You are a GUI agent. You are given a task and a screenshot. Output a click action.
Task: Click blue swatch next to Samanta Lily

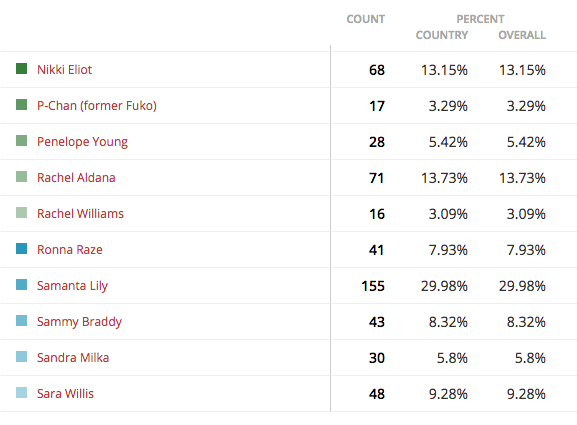[x=21, y=285]
